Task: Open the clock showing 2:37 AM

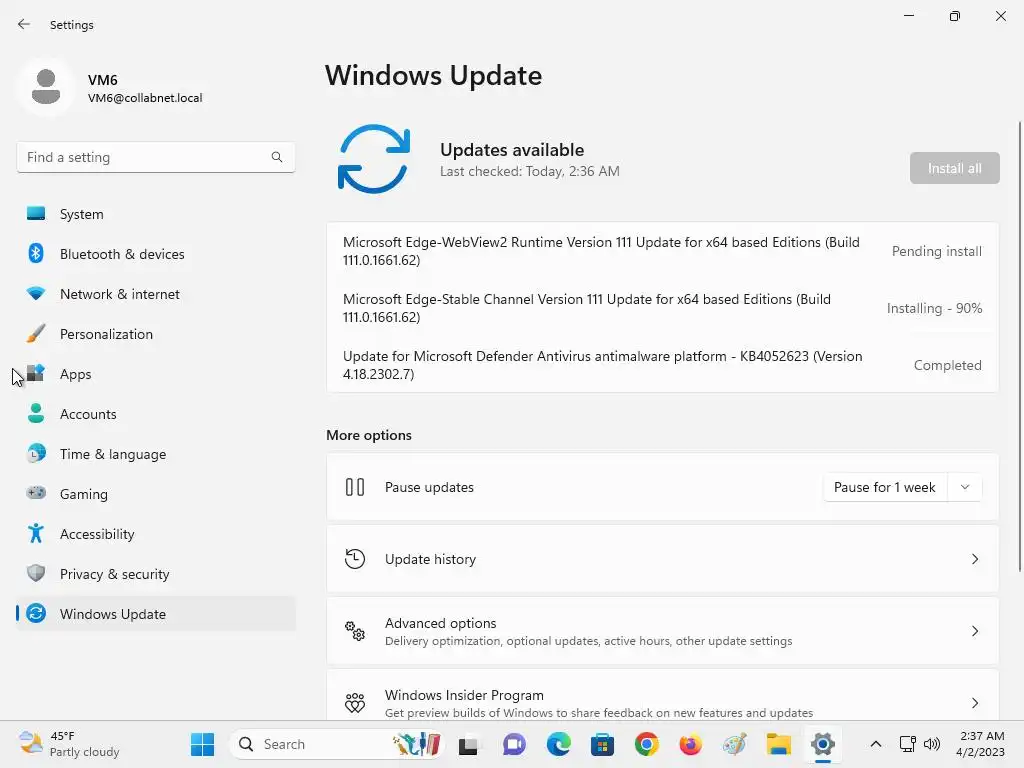Action: [980, 744]
